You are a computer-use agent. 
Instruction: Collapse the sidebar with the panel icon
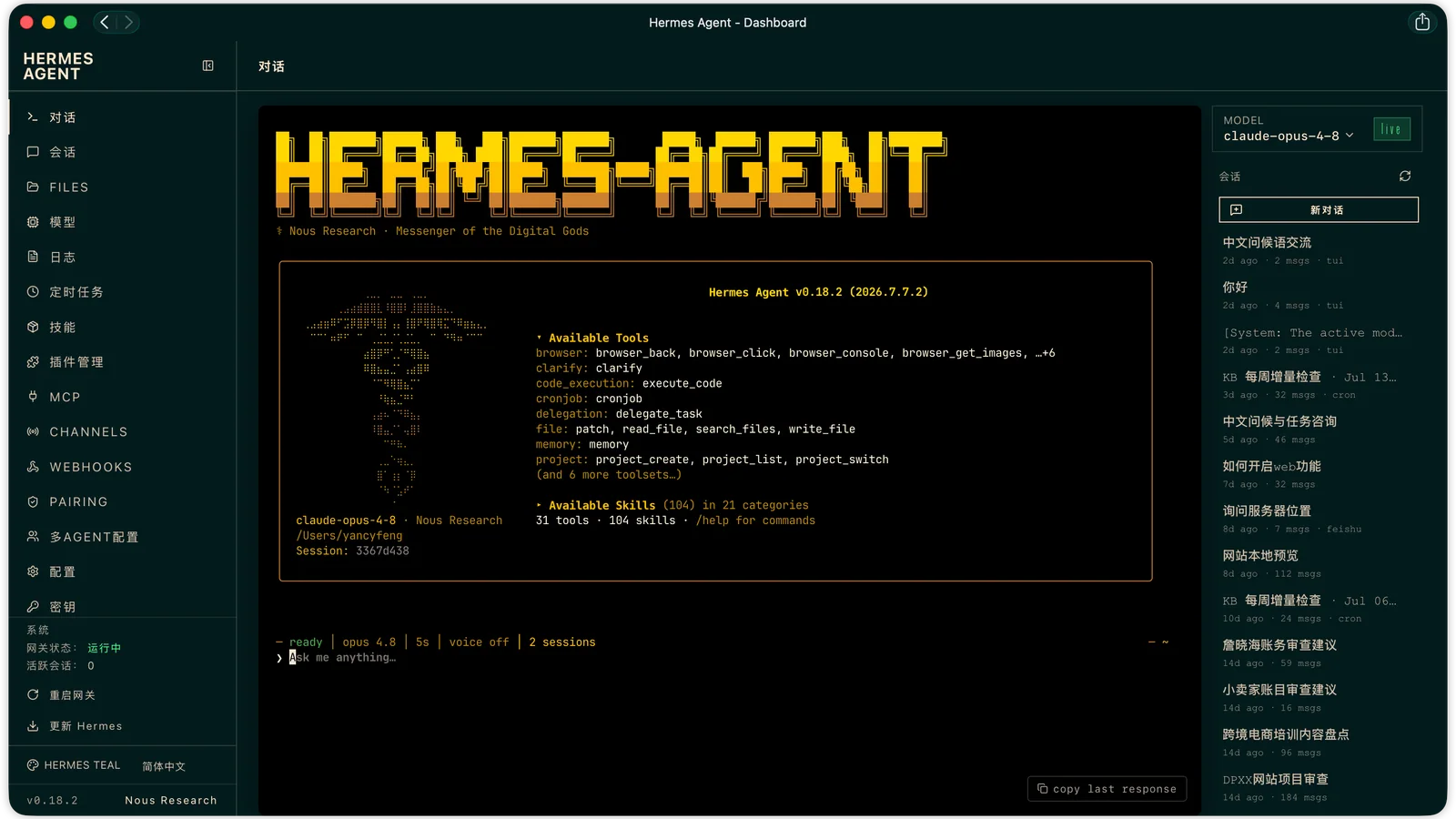click(x=207, y=66)
